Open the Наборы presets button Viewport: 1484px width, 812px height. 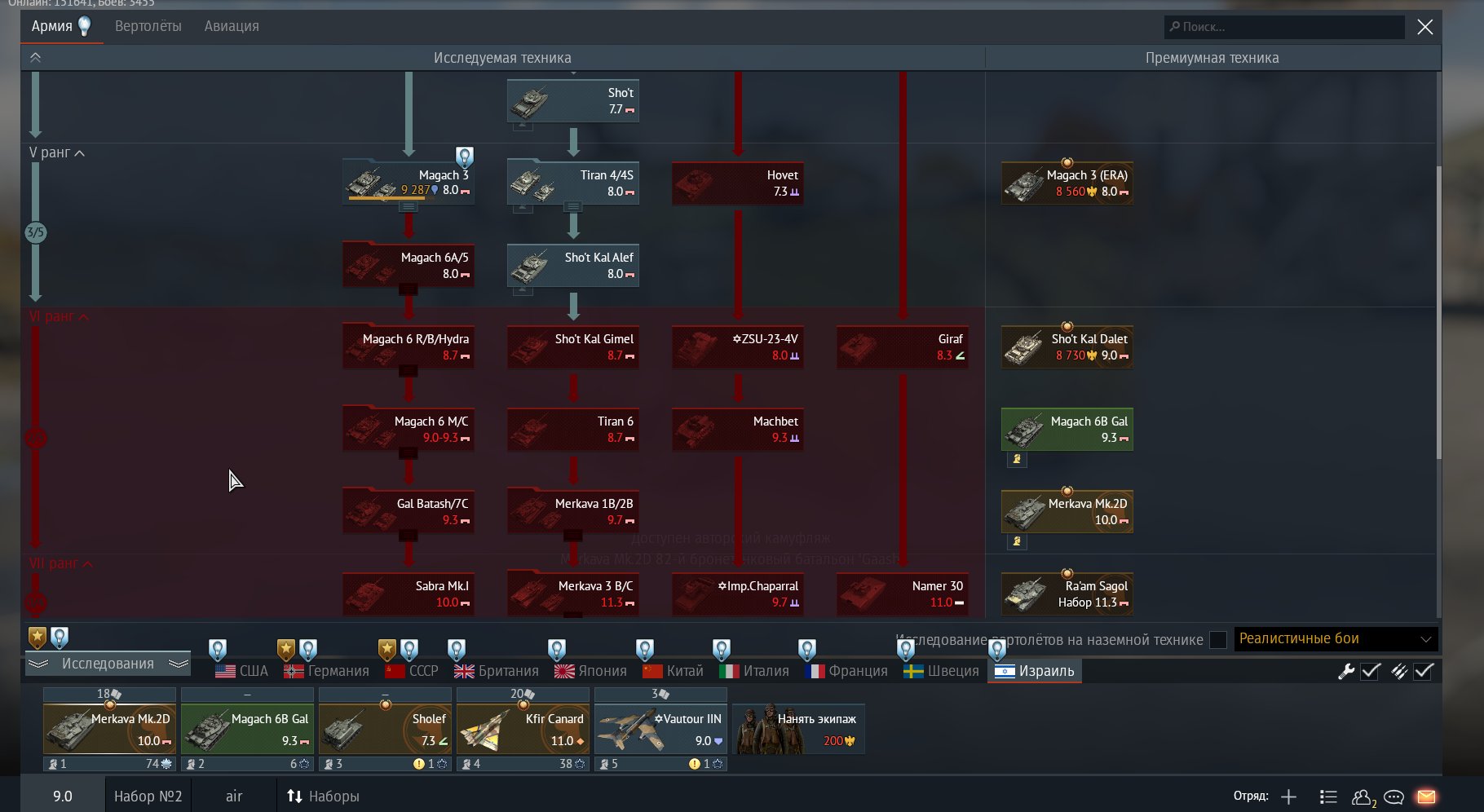[x=323, y=796]
